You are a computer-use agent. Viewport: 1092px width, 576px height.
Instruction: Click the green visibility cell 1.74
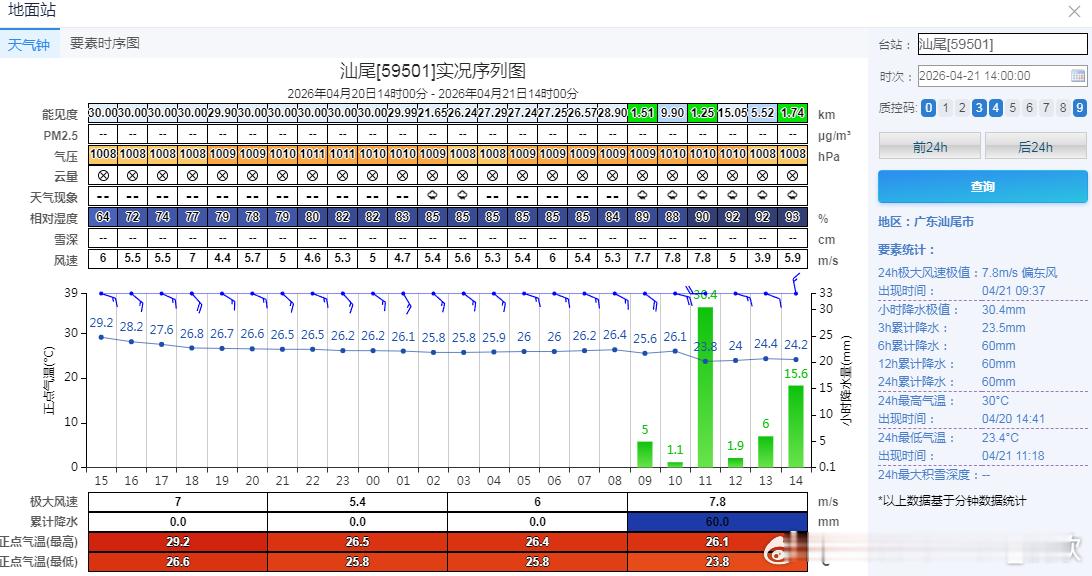pos(793,113)
